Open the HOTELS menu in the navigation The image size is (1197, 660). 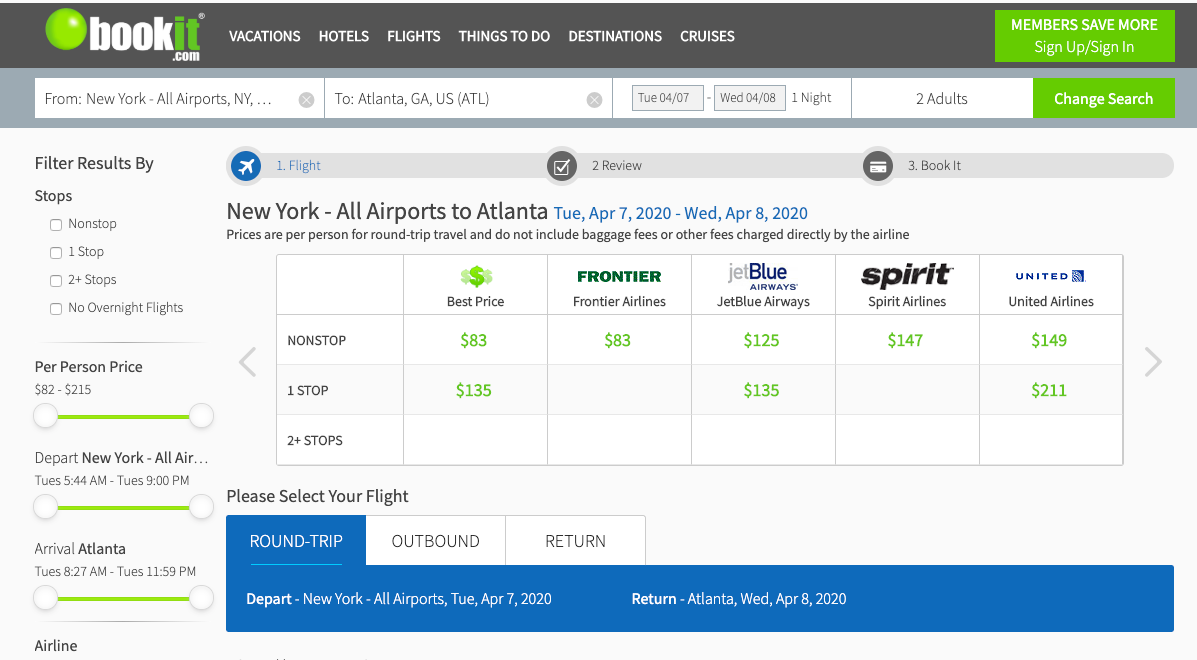[x=343, y=36]
